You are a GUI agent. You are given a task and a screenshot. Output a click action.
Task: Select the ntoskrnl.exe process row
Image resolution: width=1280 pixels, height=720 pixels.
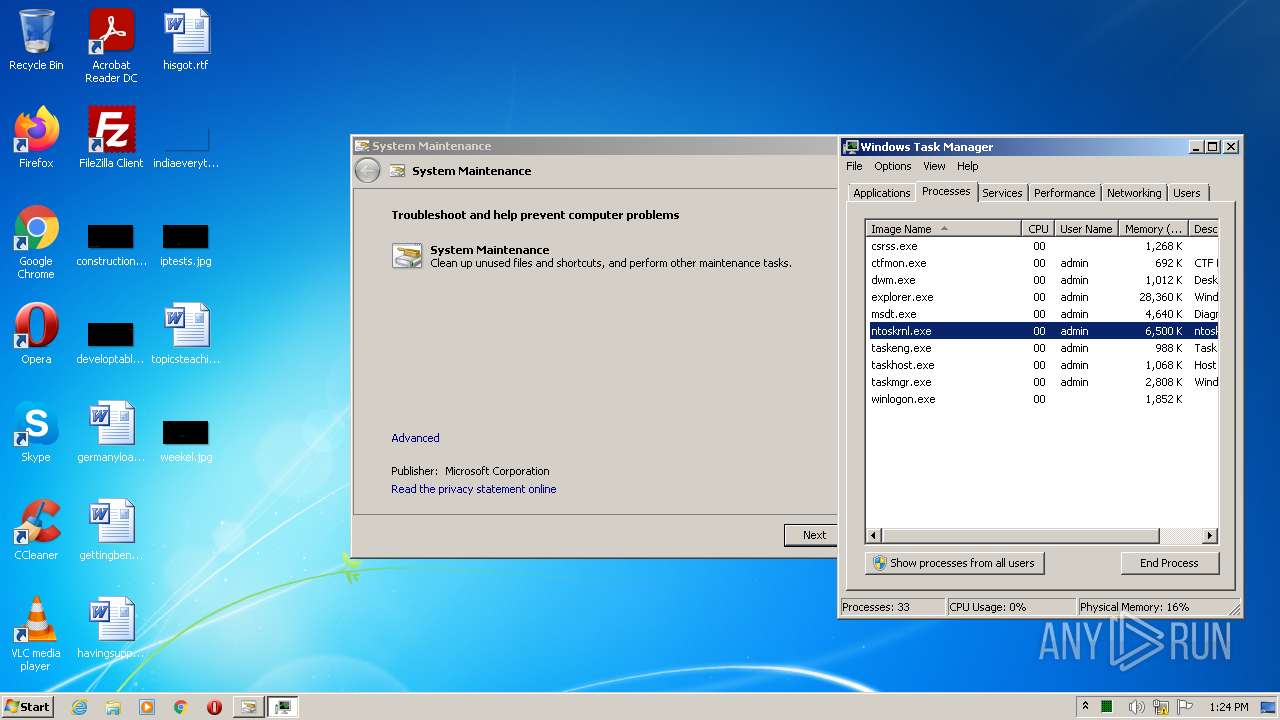[x=1042, y=331]
